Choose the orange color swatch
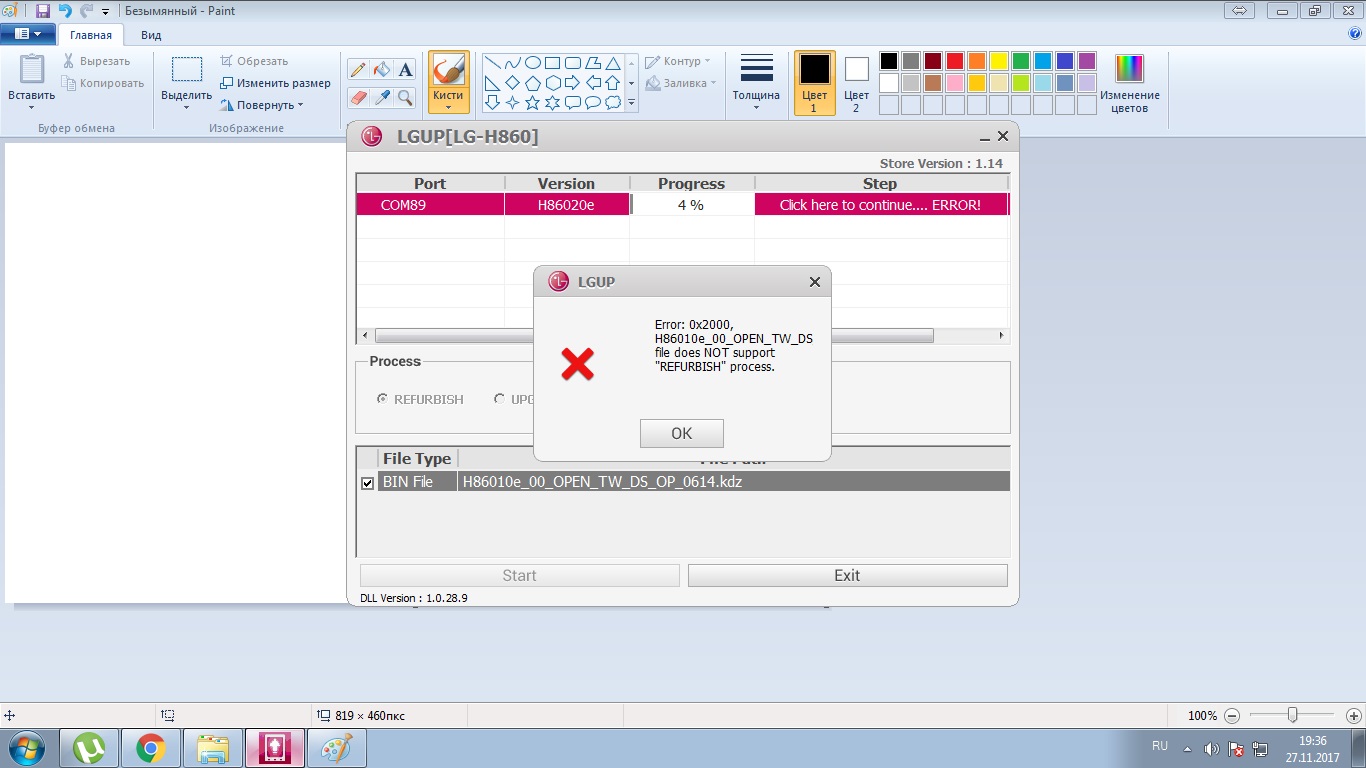This screenshot has width=1366, height=768. click(x=977, y=61)
